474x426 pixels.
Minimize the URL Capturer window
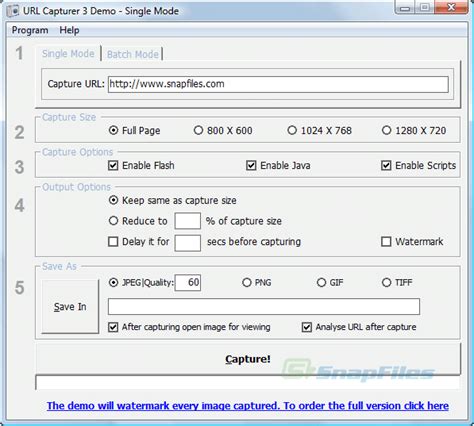[405, 7]
